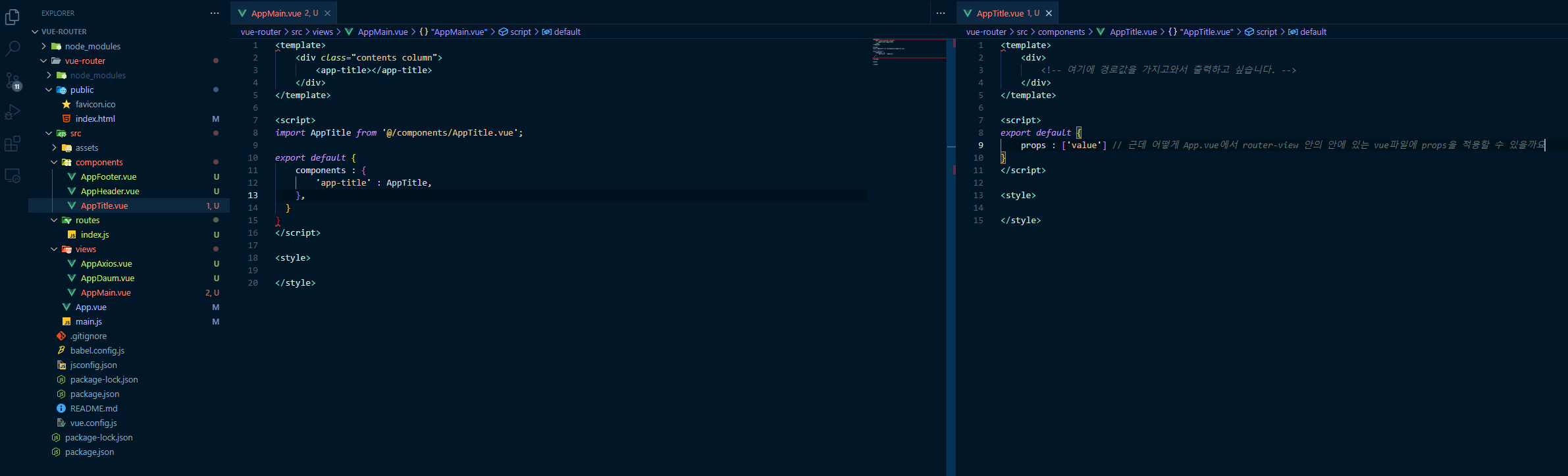
Task: Open root-level package-lock.json at the bottom
Action: click(x=129, y=437)
